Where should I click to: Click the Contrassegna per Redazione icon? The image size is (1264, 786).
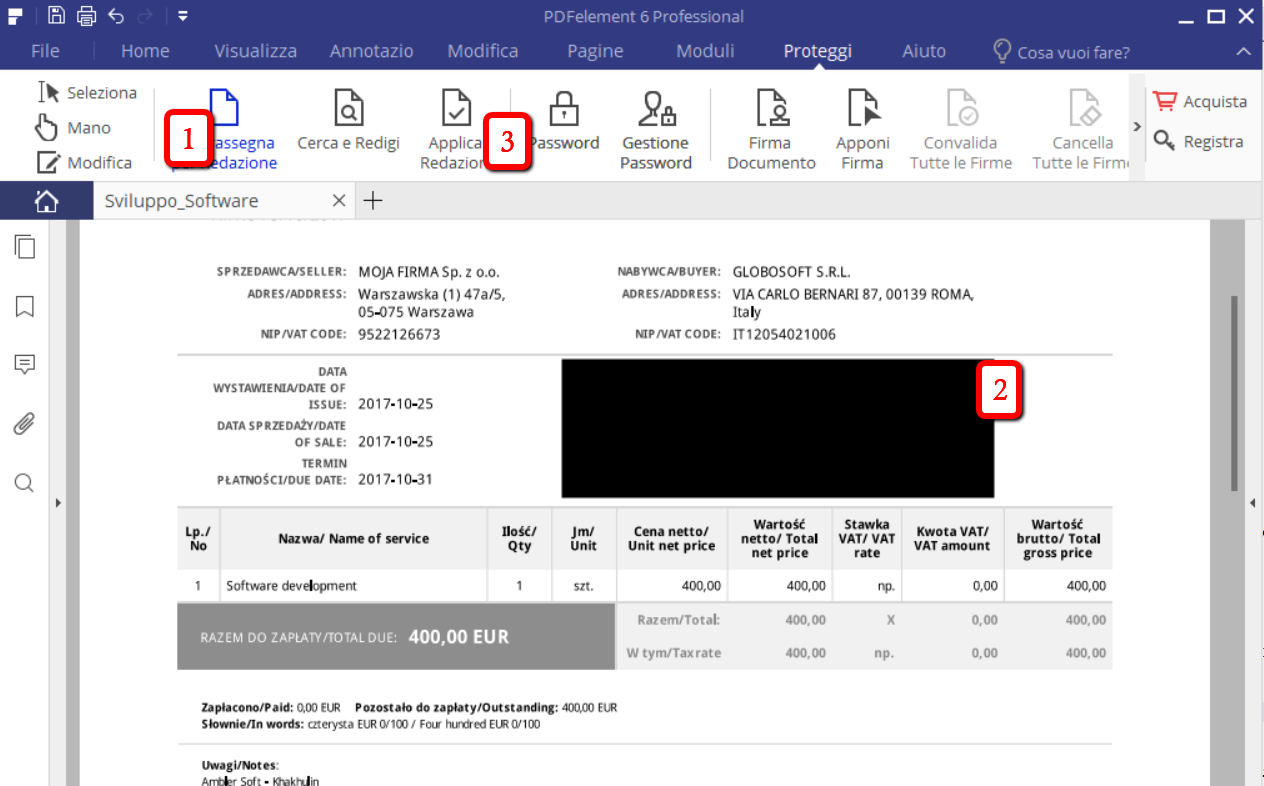[225, 108]
